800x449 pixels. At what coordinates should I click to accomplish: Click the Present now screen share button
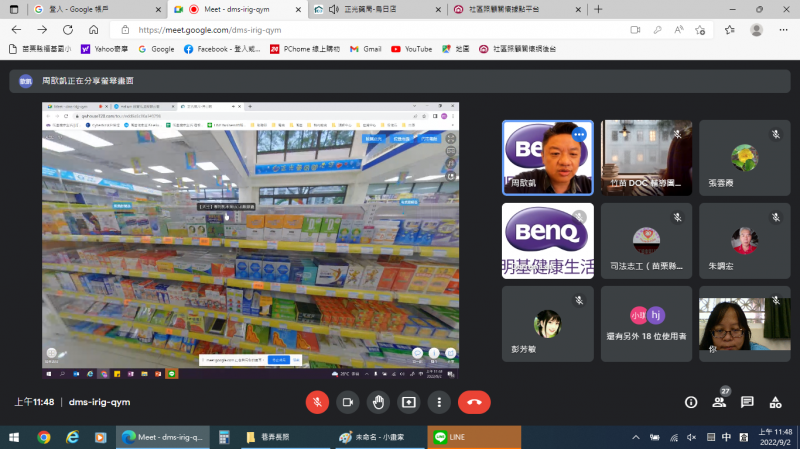click(x=409, y=402)
